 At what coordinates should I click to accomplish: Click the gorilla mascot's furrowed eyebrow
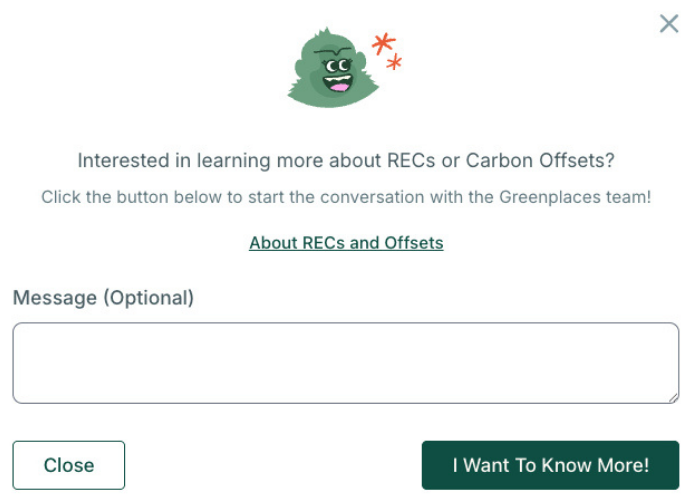pyautogui.click(x=333, y=51)
